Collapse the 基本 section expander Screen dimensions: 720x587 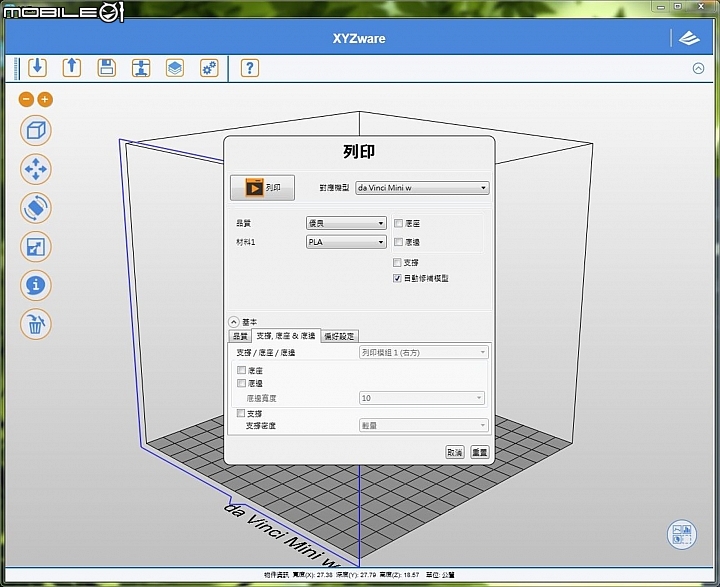pyautogui.click(x=234, y=322)
